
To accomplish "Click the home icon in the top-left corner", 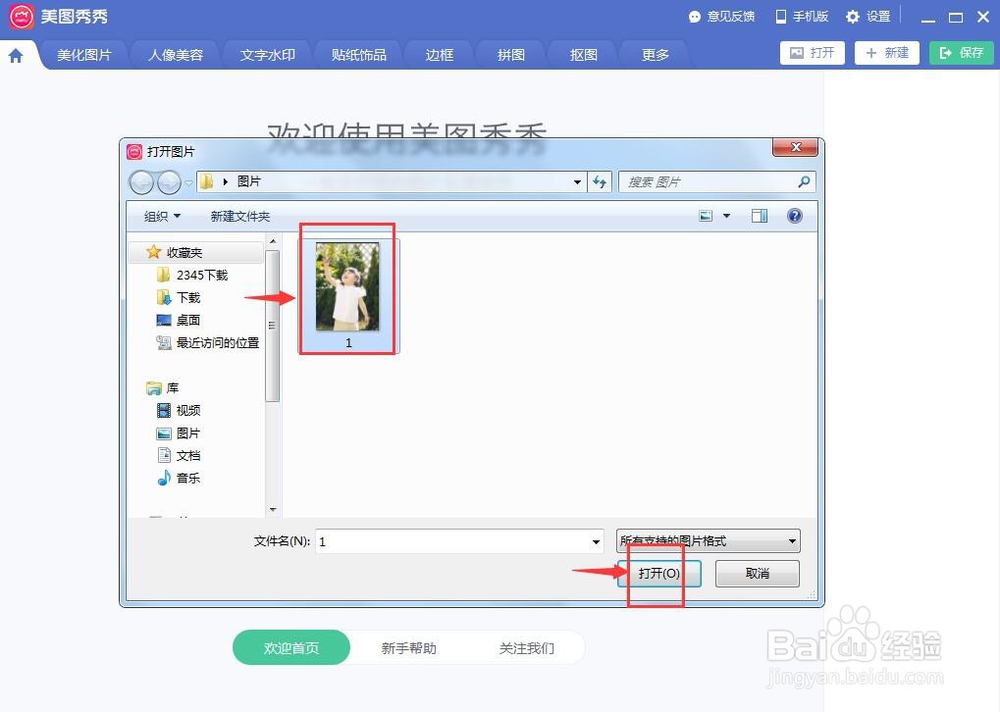I will 16,54.
